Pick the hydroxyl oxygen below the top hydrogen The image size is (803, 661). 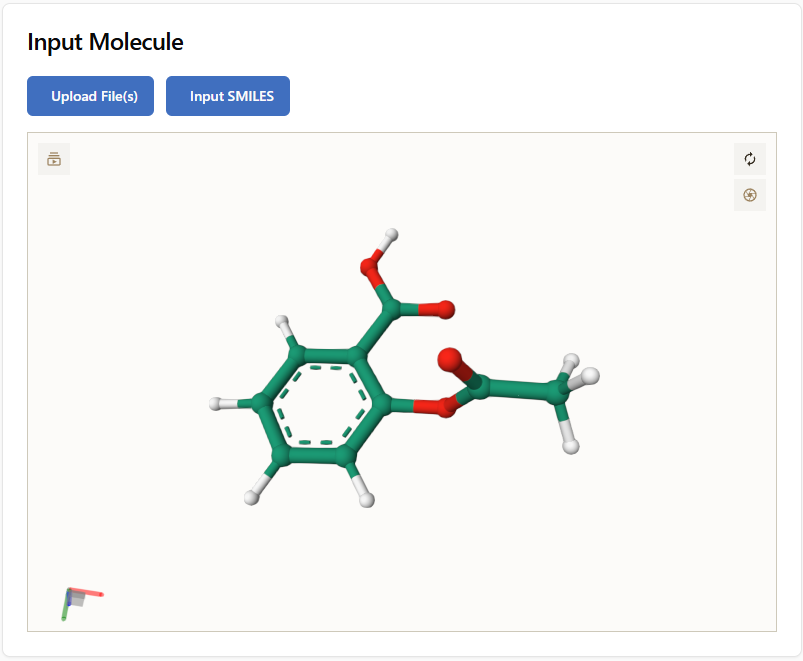pyautogui.click(x=371, y=265)
